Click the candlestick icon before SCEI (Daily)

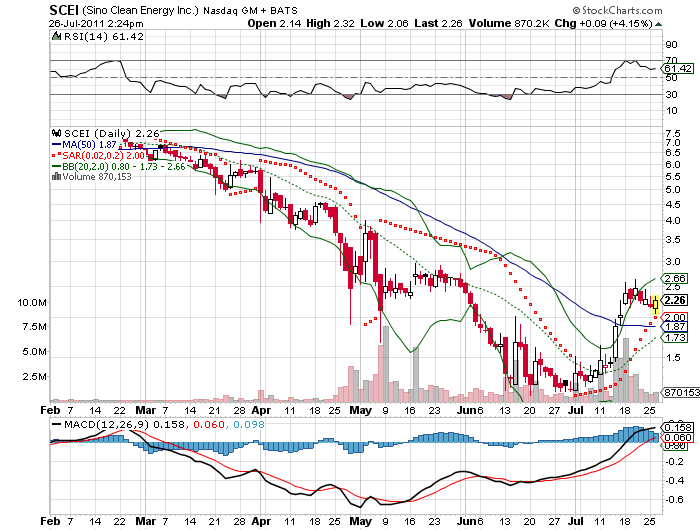pyautogui.click(x=57, y=133)
